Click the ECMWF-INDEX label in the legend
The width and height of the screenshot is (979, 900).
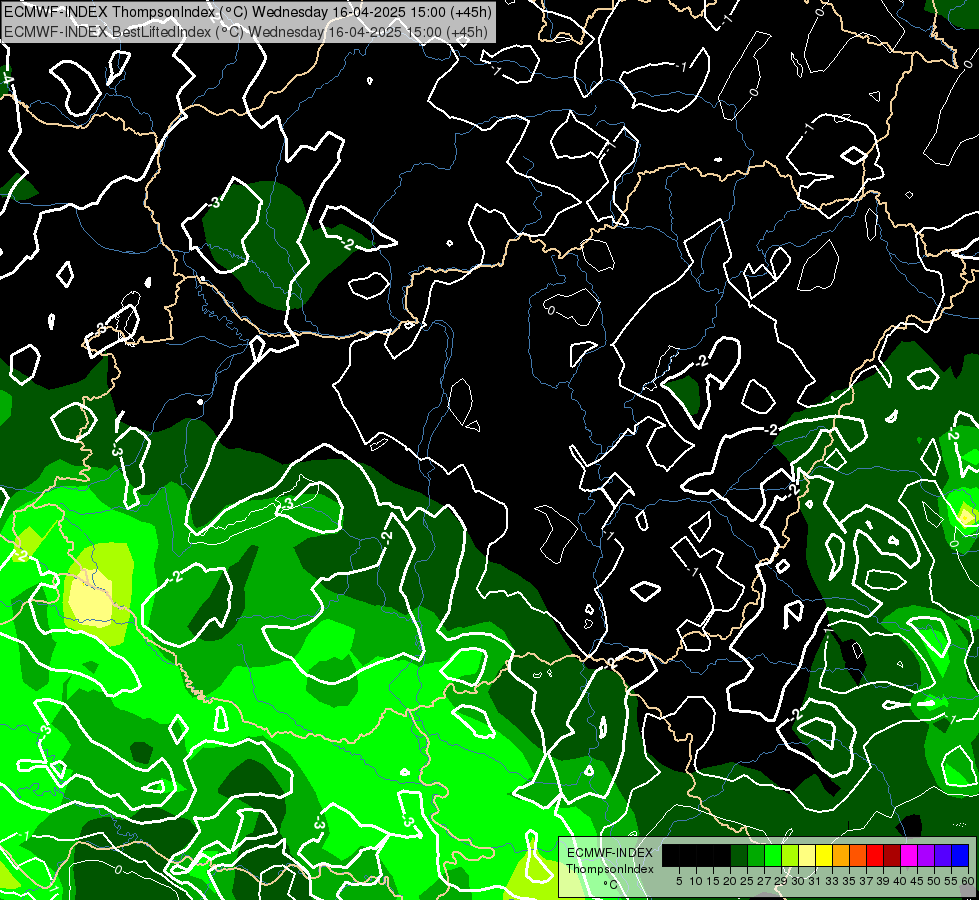coord(610,853)
